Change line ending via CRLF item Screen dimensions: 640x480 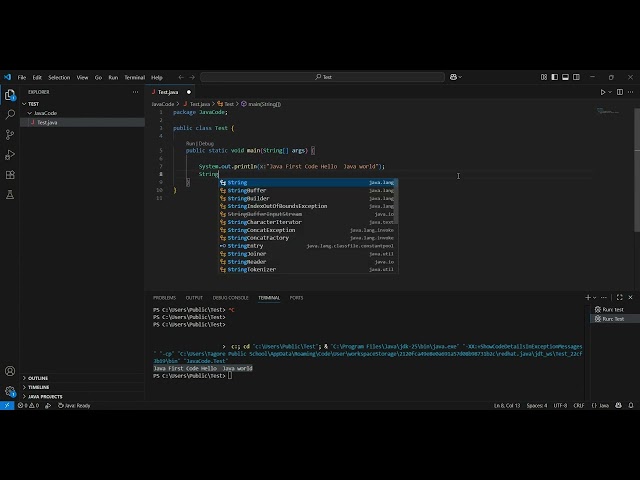click(579, 405)
